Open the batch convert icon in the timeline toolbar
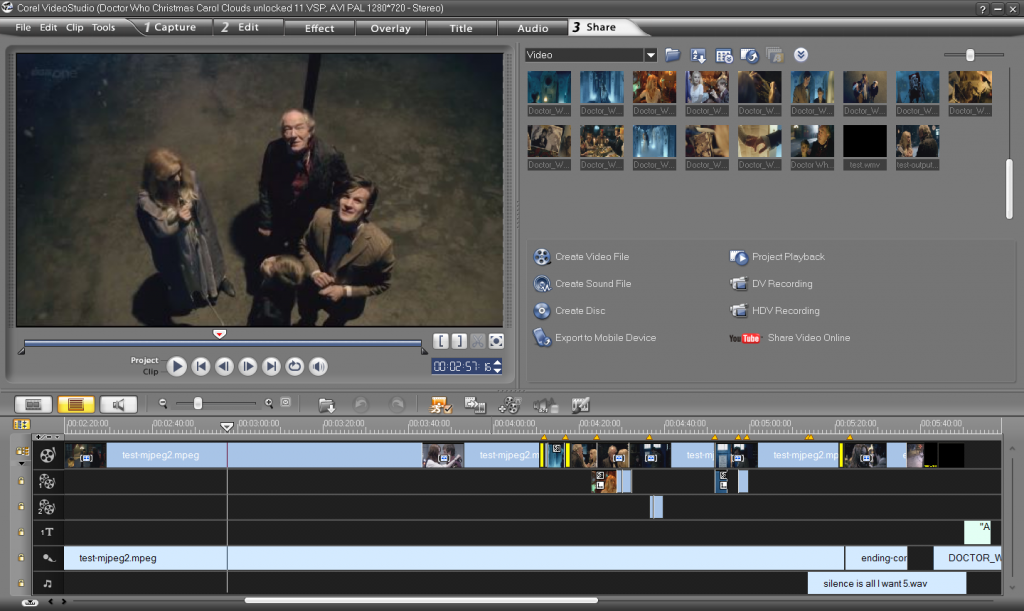This screenshot has width=1024, height=611. pyautogui.click(x=475, y=405)
